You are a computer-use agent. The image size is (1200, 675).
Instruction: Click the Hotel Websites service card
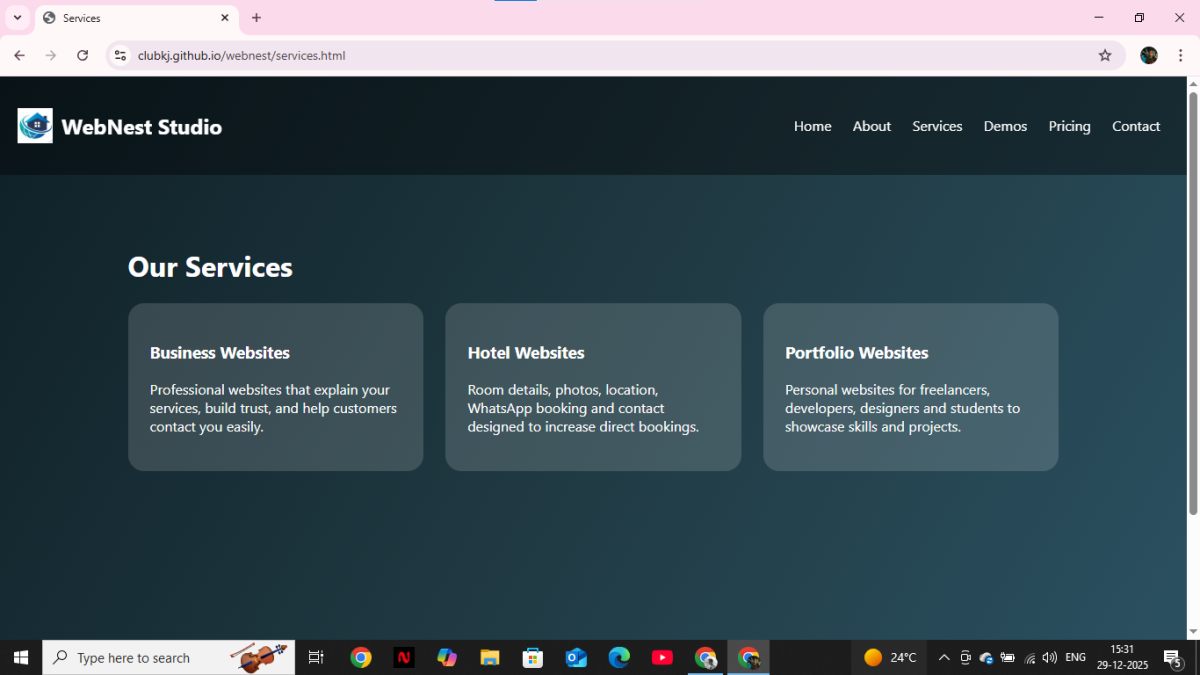pyautogui.click(x=593, y=387)
